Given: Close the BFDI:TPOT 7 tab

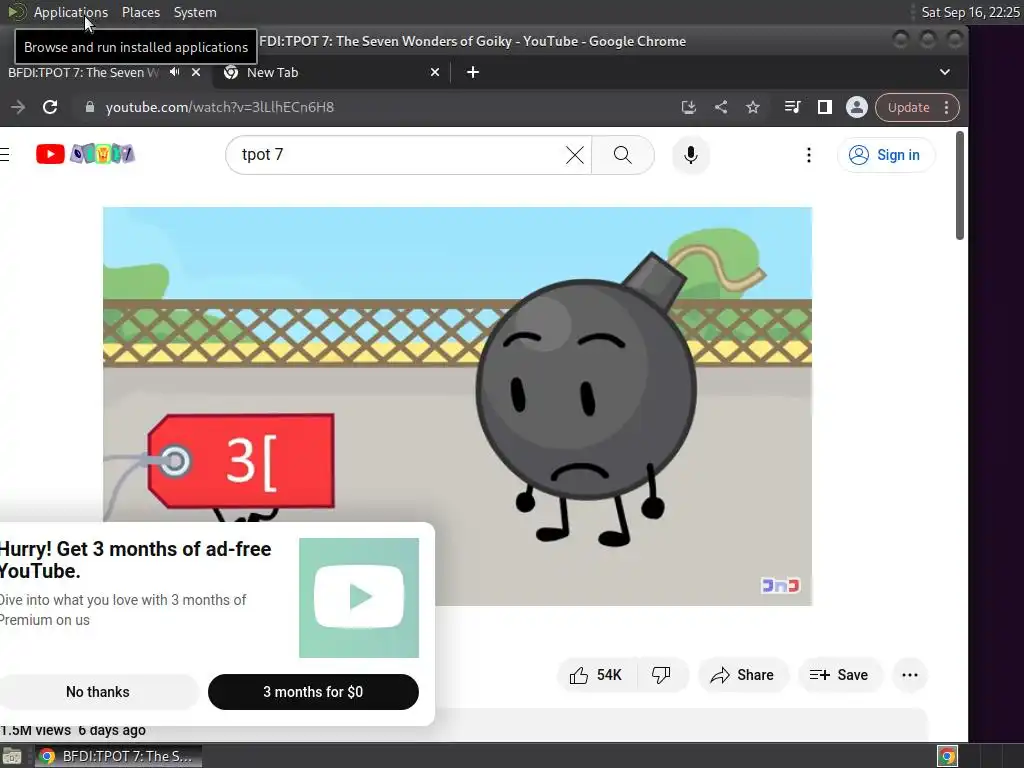Looking at the screenshot, I should click(195, 72).
